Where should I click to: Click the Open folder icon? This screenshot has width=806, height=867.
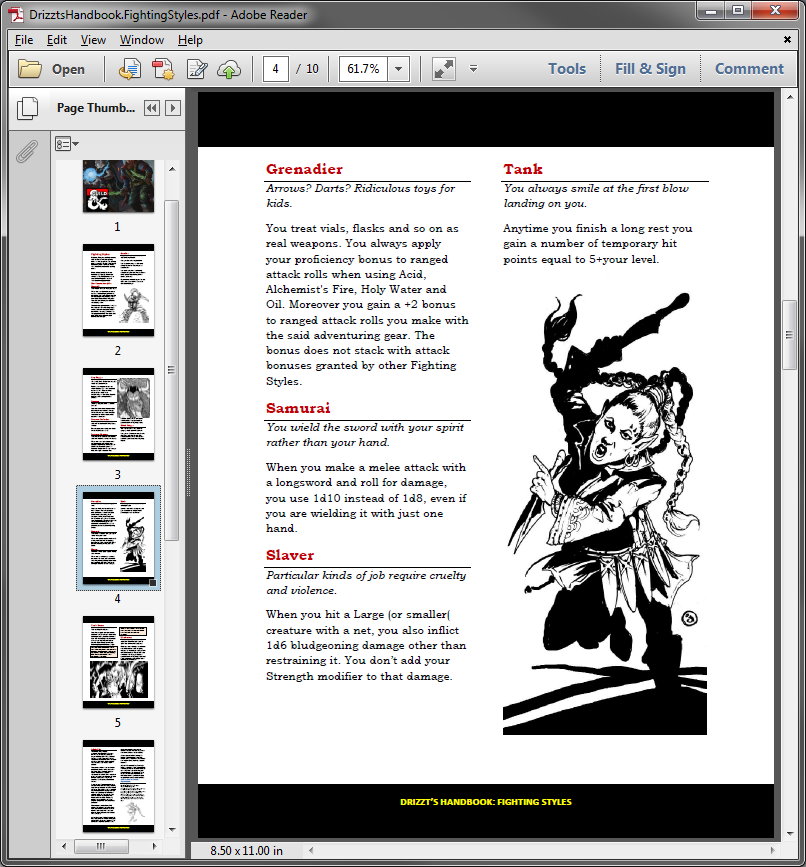30,69
